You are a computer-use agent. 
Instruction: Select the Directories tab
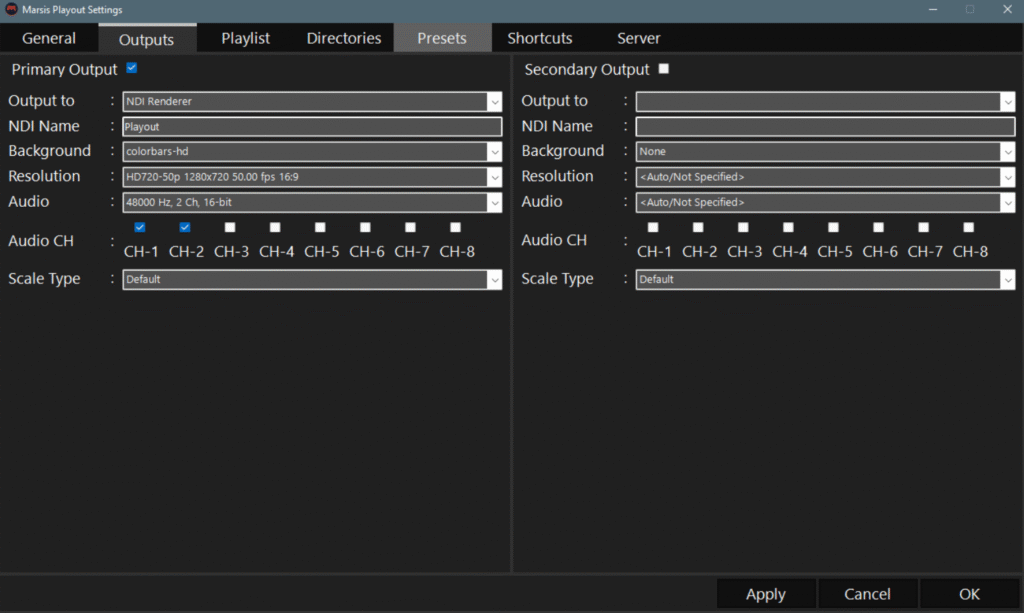[x=343, y=38]
